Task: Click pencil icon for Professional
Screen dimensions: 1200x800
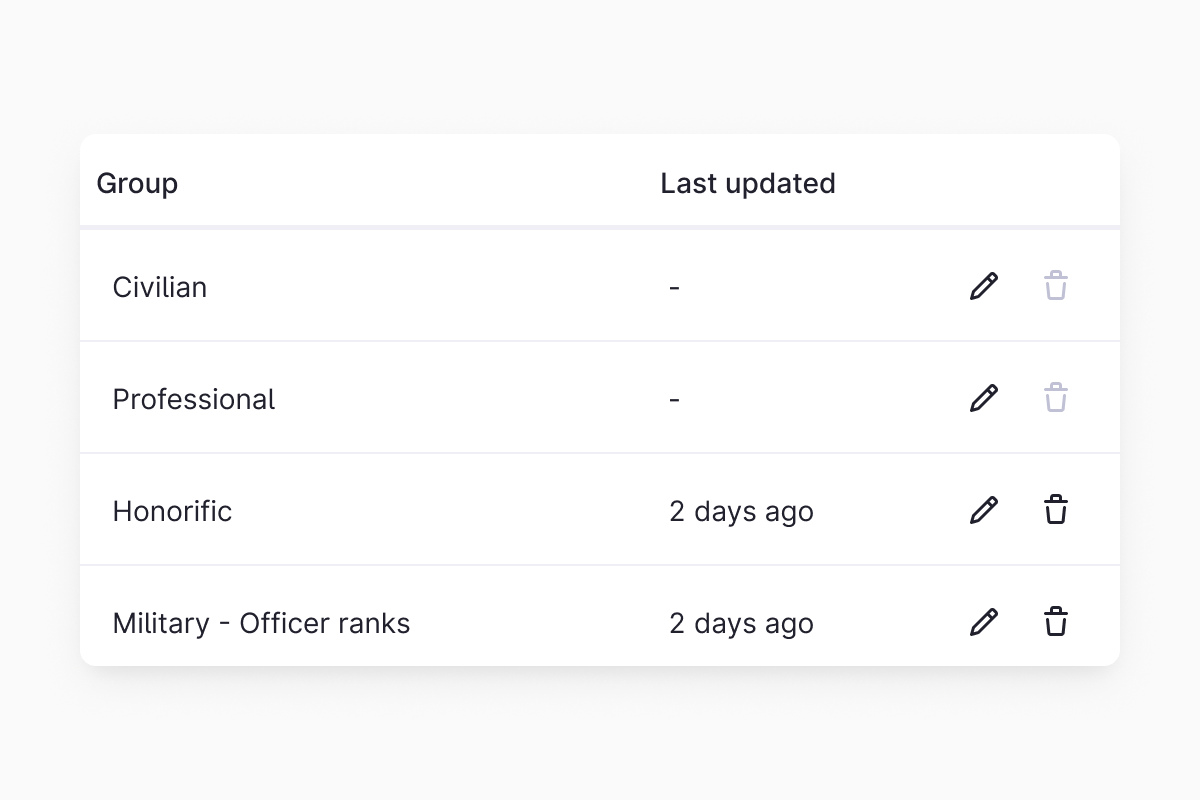Action: [x=984, y=398]
